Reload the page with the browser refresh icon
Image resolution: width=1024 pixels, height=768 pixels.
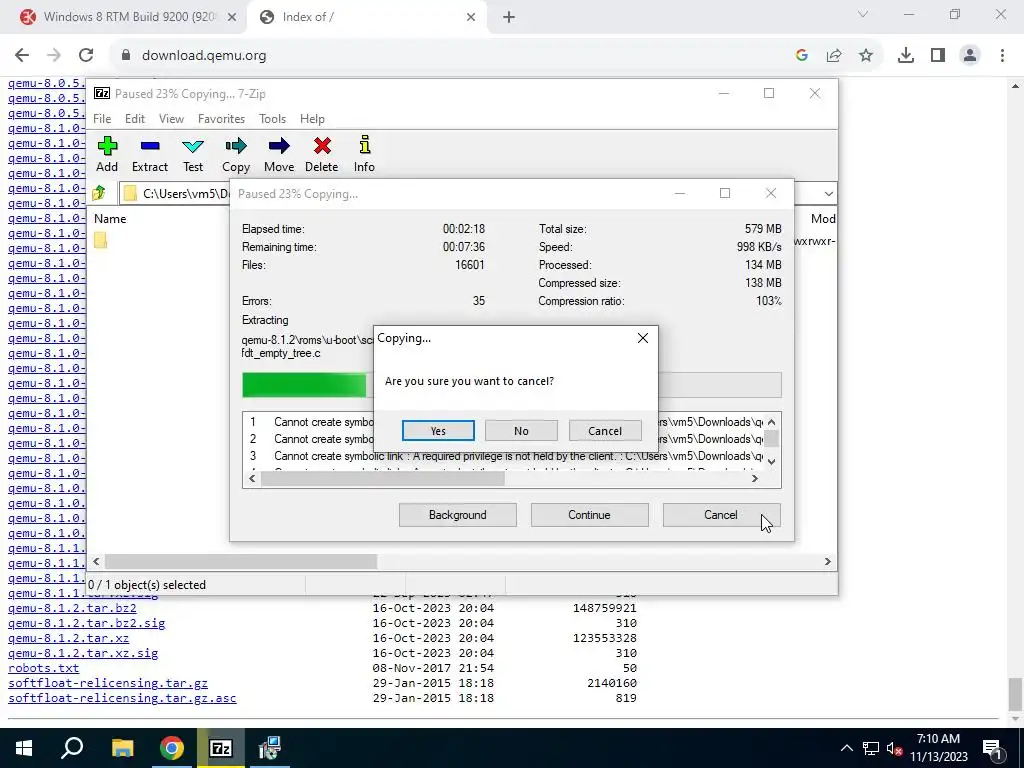coord(86,56)
